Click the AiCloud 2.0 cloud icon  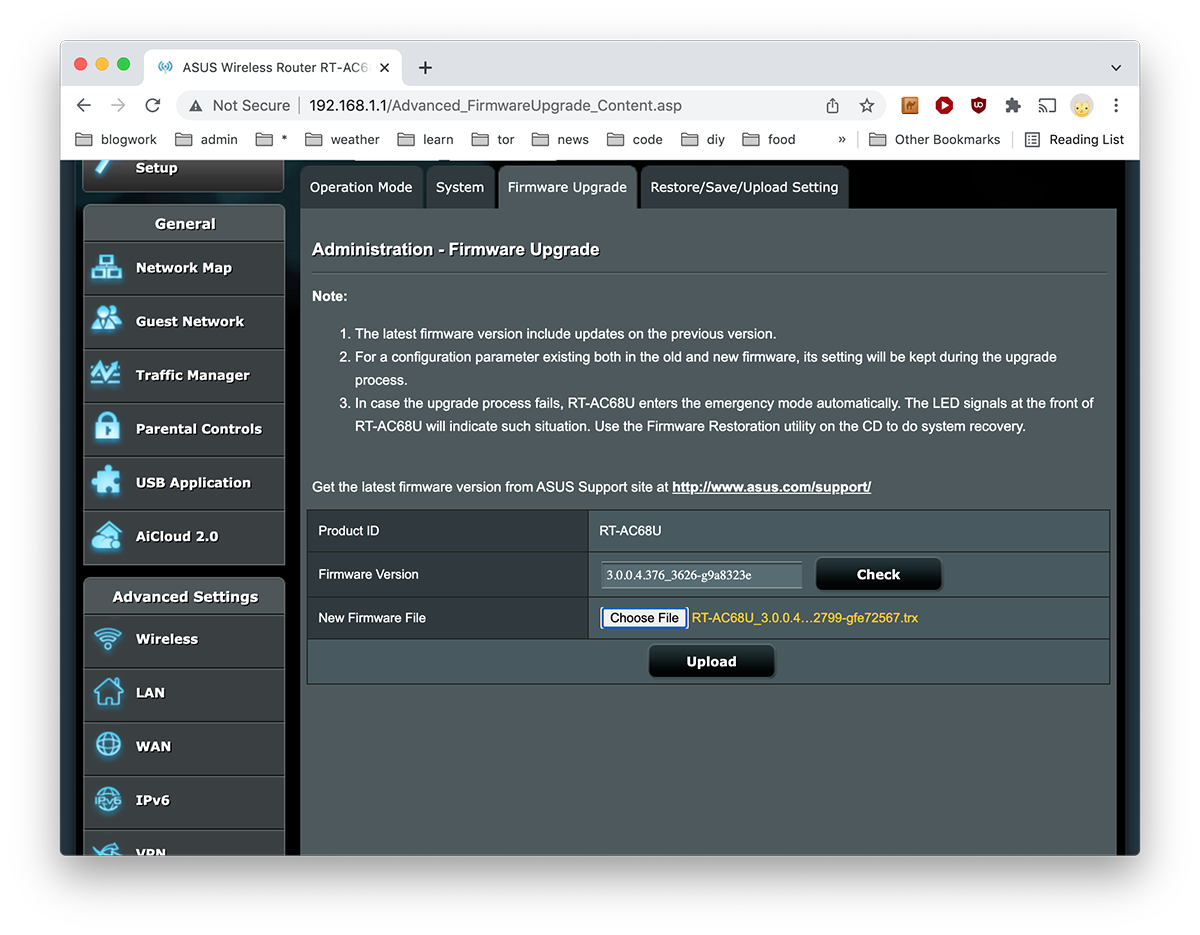coord(107,536)
